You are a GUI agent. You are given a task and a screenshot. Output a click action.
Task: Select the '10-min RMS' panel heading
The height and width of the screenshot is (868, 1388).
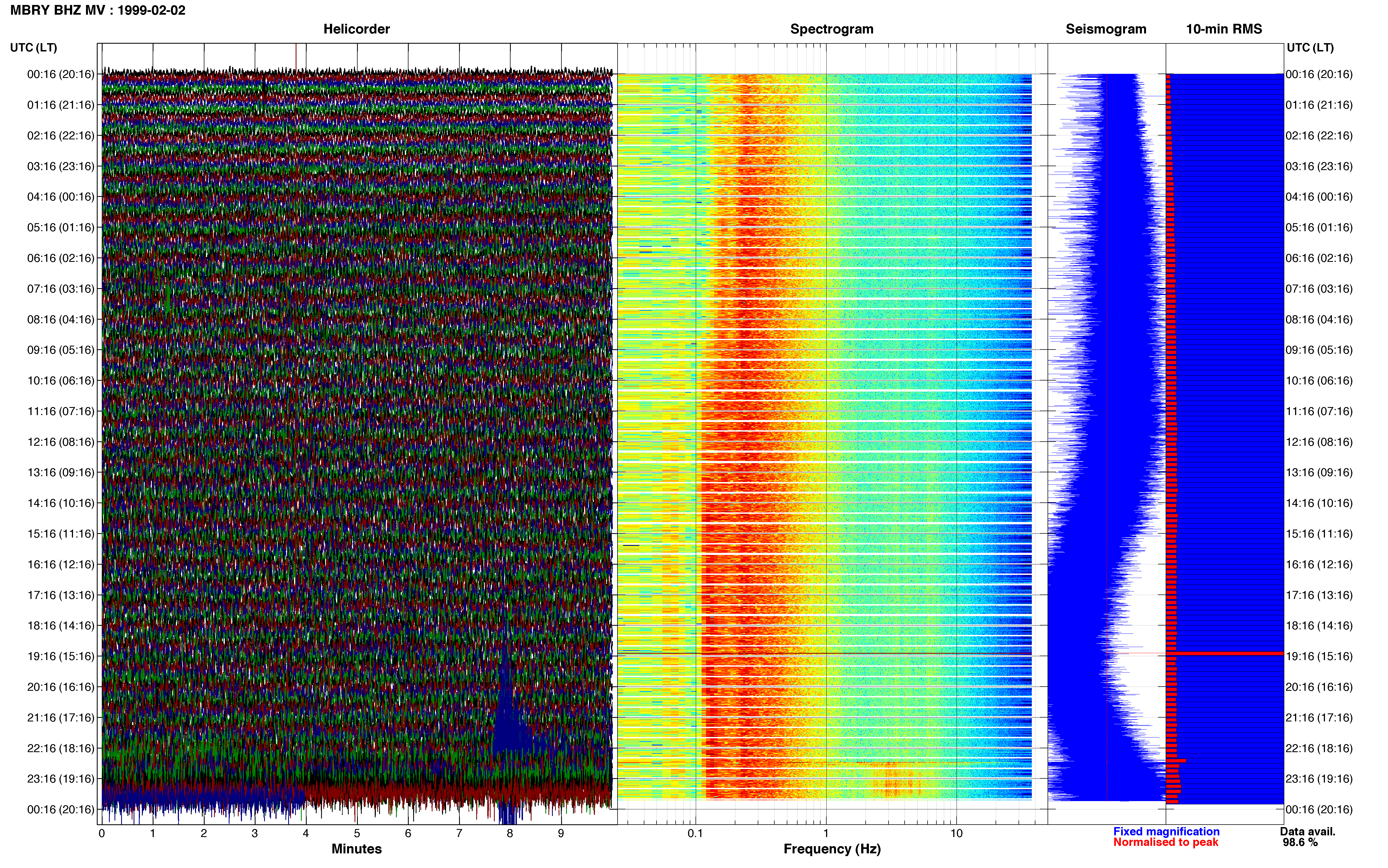pos(1224,29)
